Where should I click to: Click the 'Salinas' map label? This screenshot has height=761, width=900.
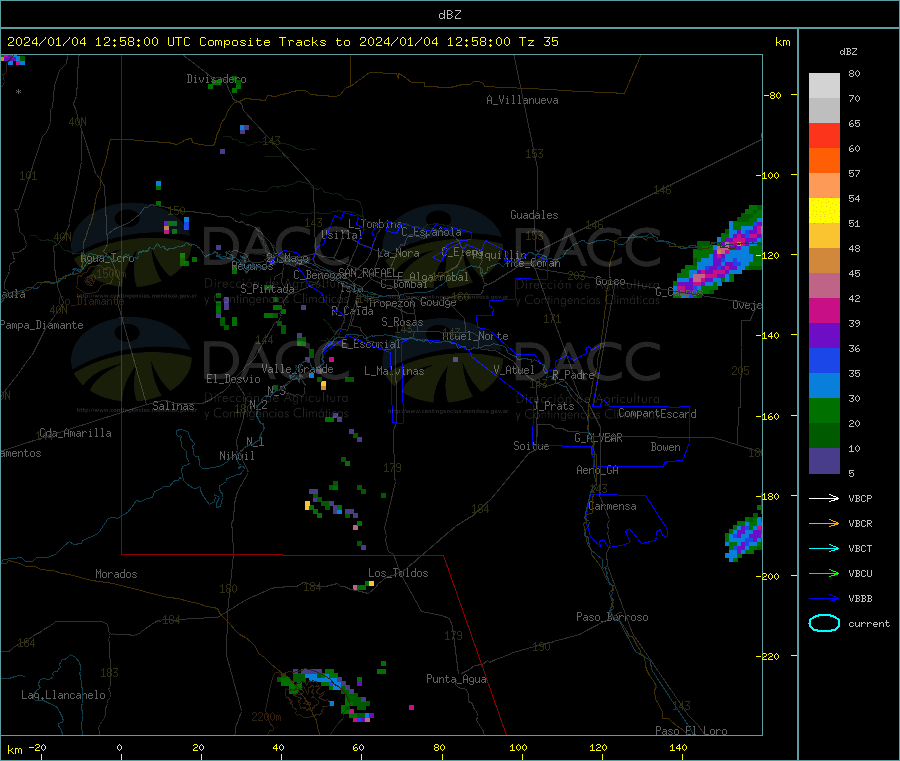(173, 406)
